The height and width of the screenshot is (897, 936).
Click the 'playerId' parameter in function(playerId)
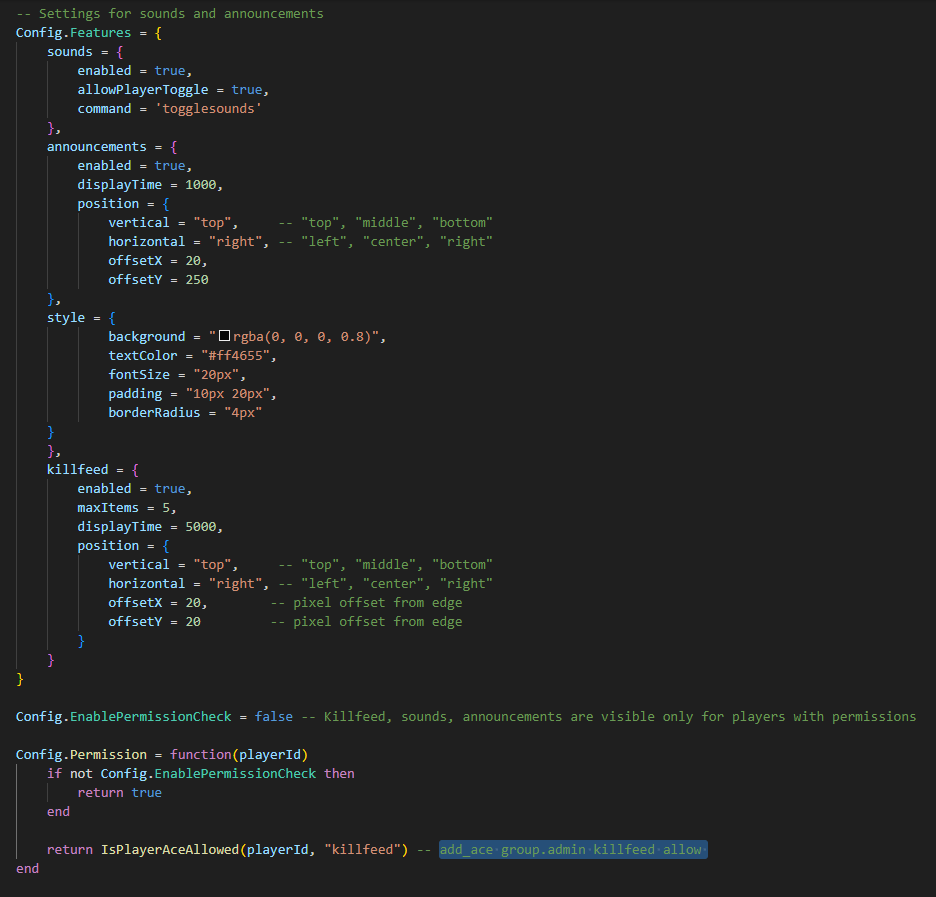tap(270, 754)
